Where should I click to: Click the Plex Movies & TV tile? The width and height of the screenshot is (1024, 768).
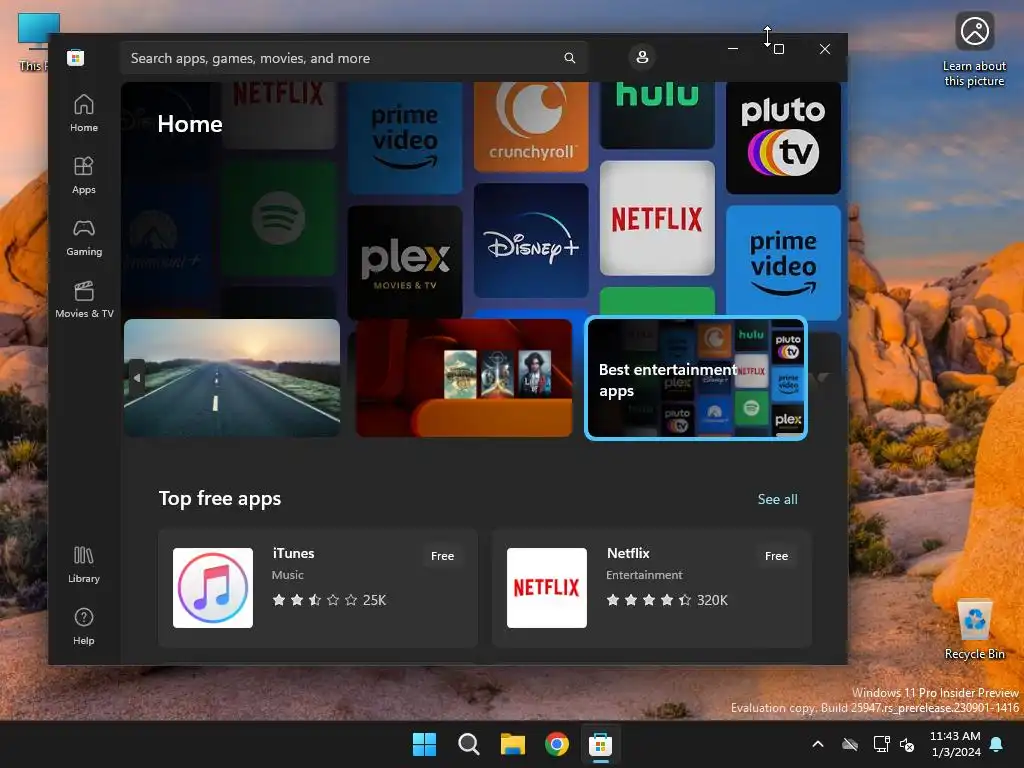[405, 262]
